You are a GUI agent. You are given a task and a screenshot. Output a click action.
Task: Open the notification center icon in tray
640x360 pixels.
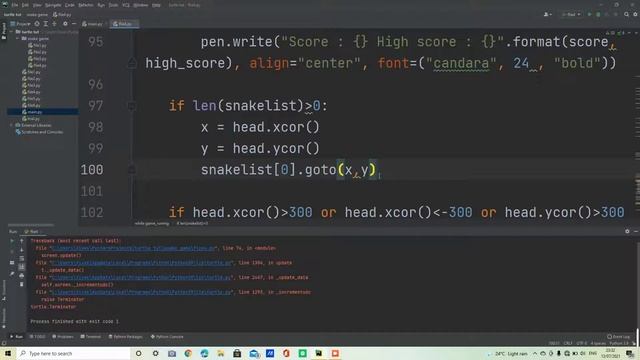[x=630, y=353]
